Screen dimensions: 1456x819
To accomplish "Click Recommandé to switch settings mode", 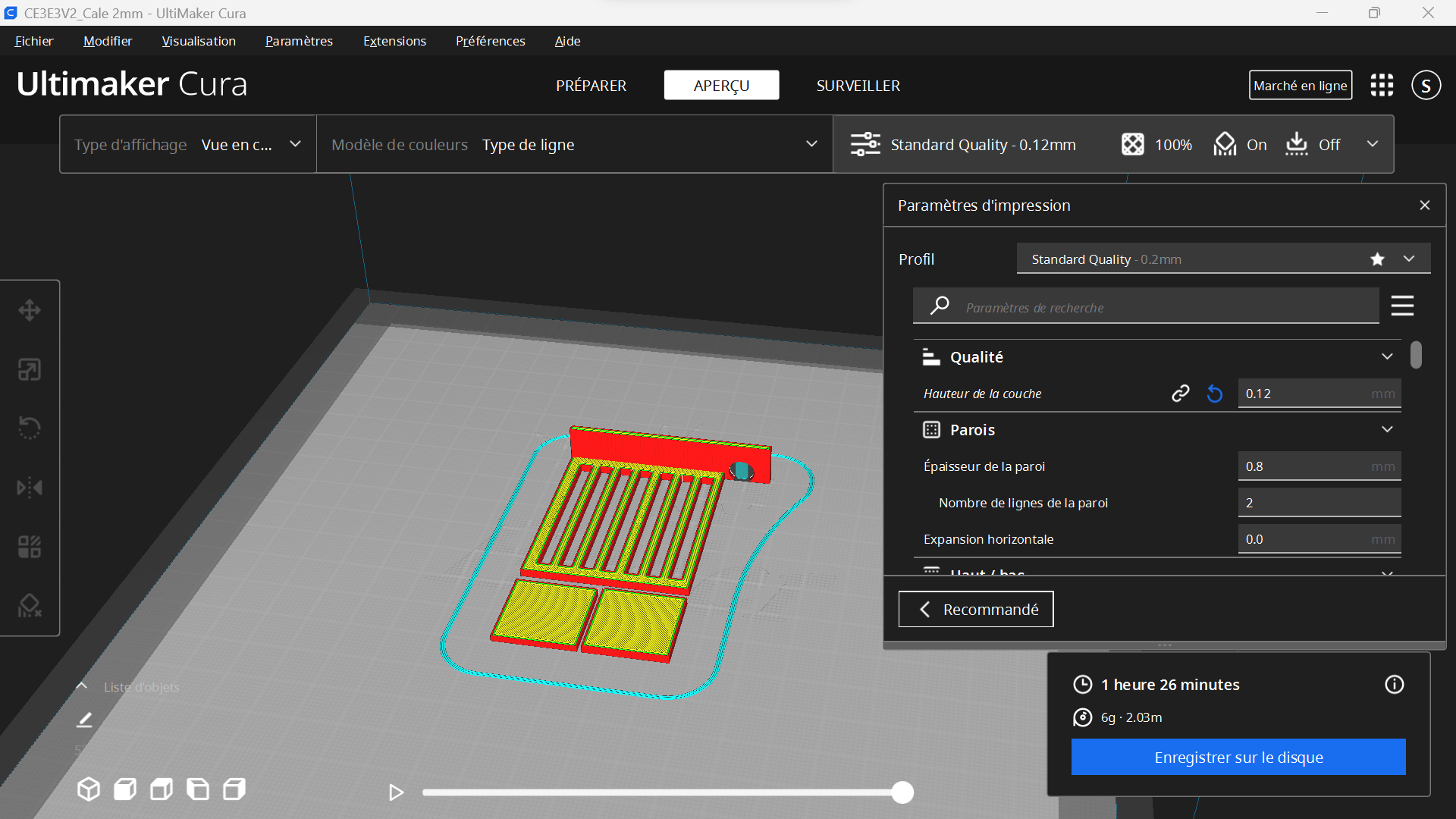I will pos(975,609).
